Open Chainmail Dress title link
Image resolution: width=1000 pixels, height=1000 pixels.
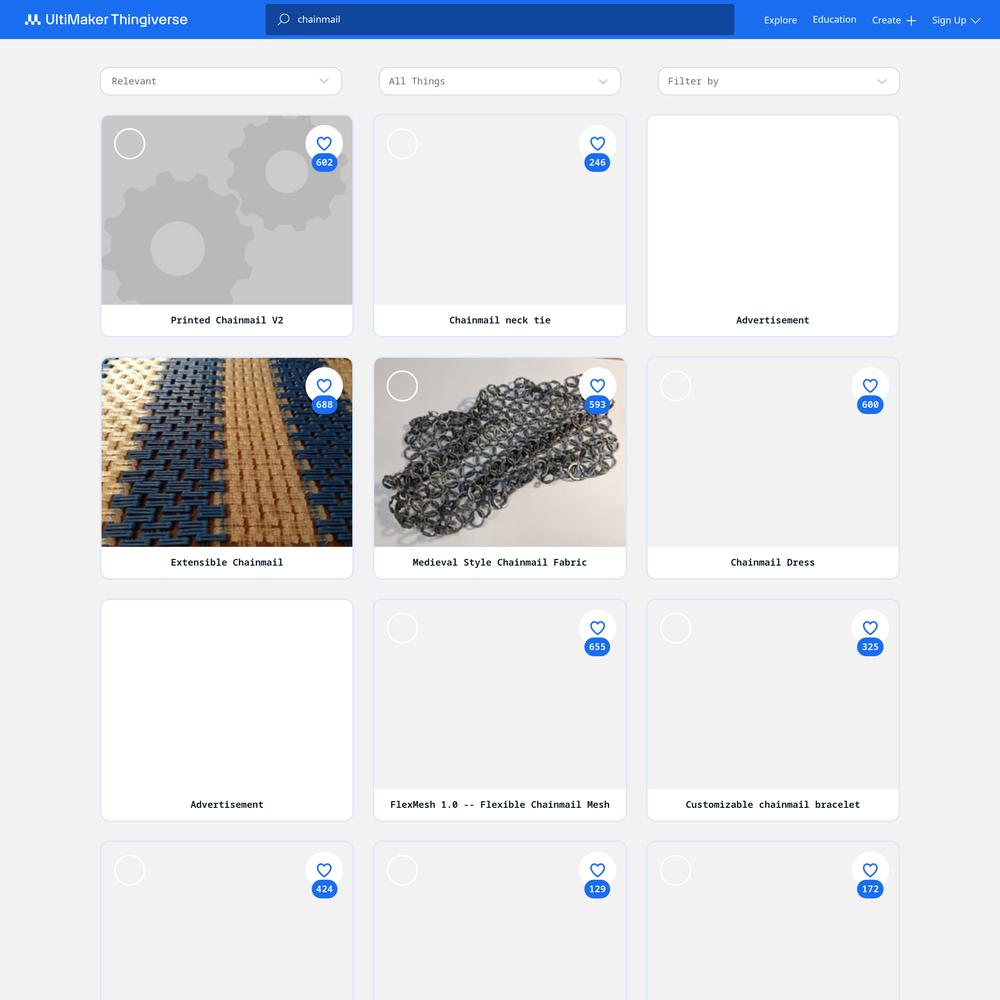[772, 562]
